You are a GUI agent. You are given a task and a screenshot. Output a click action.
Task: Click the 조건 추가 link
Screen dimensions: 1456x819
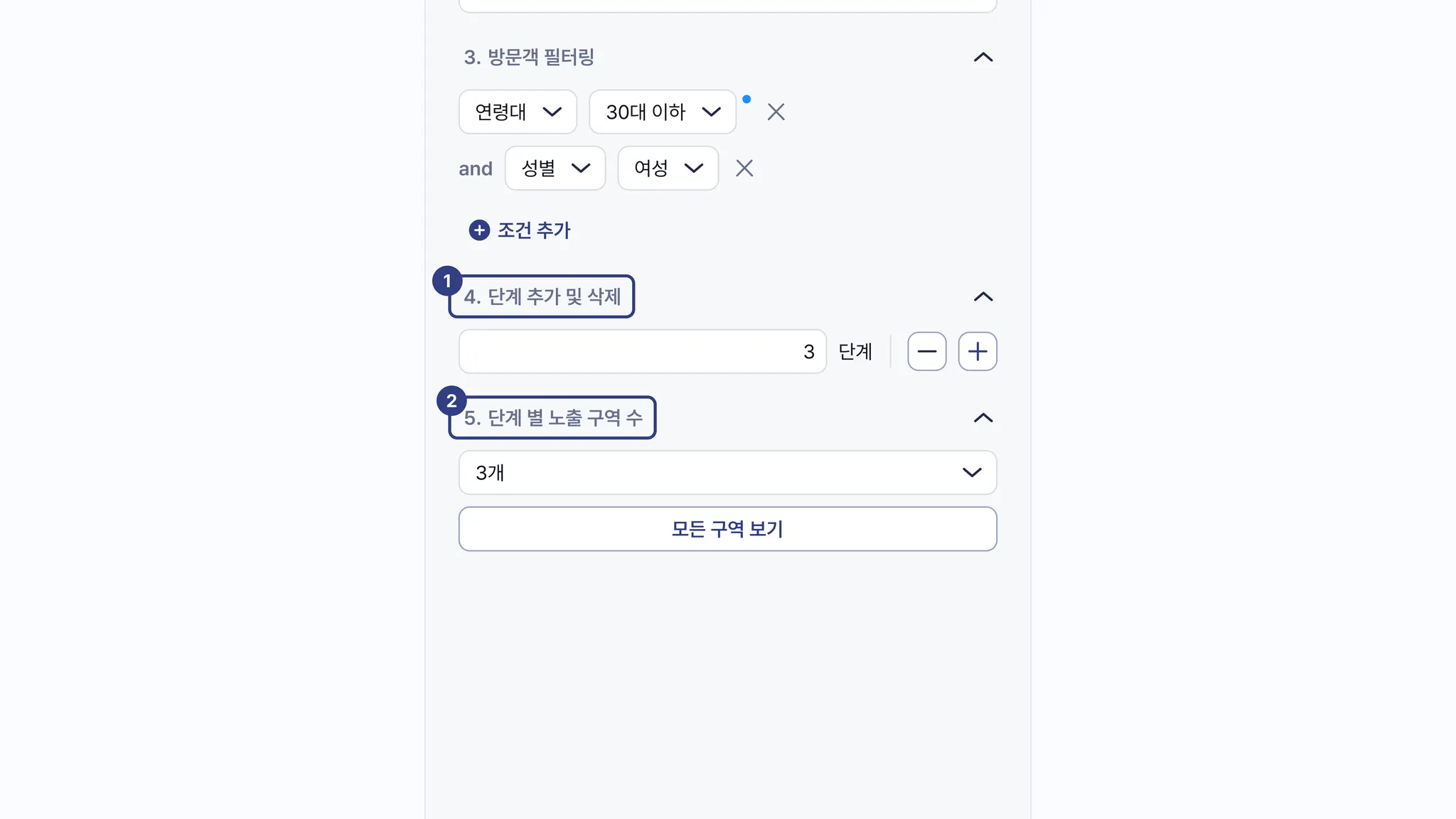534,230
